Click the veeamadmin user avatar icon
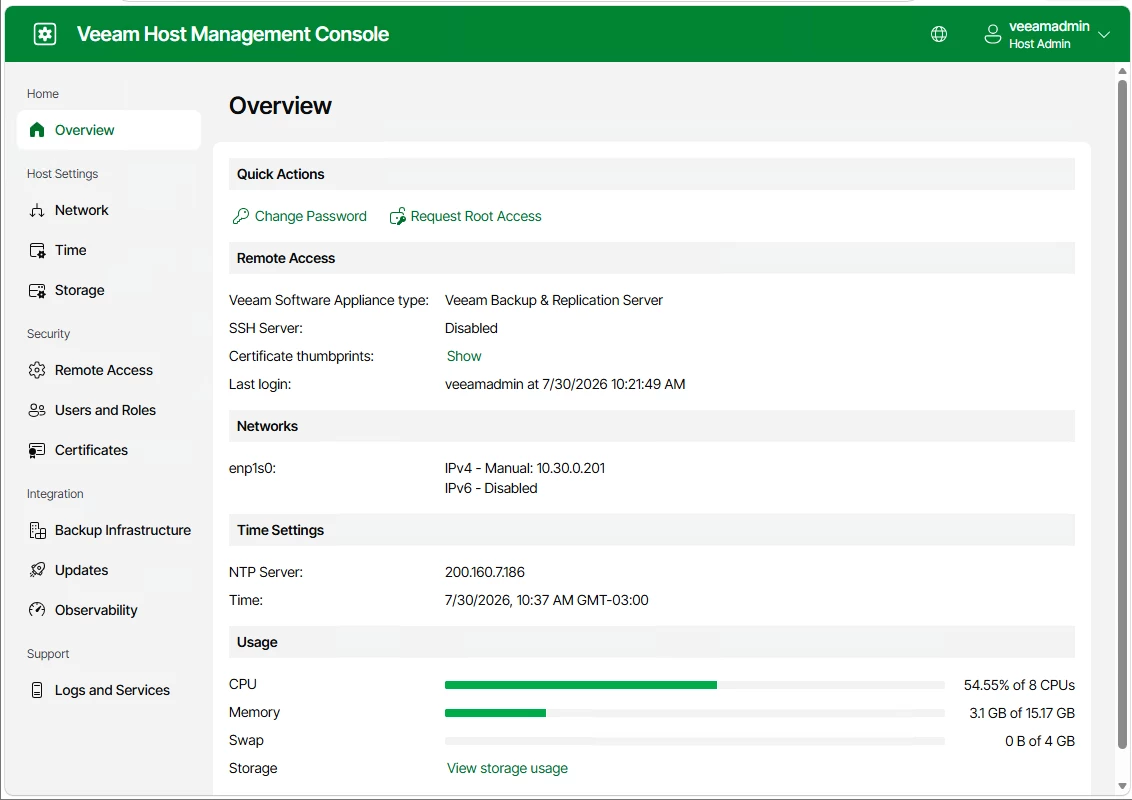 coord(993,34)
